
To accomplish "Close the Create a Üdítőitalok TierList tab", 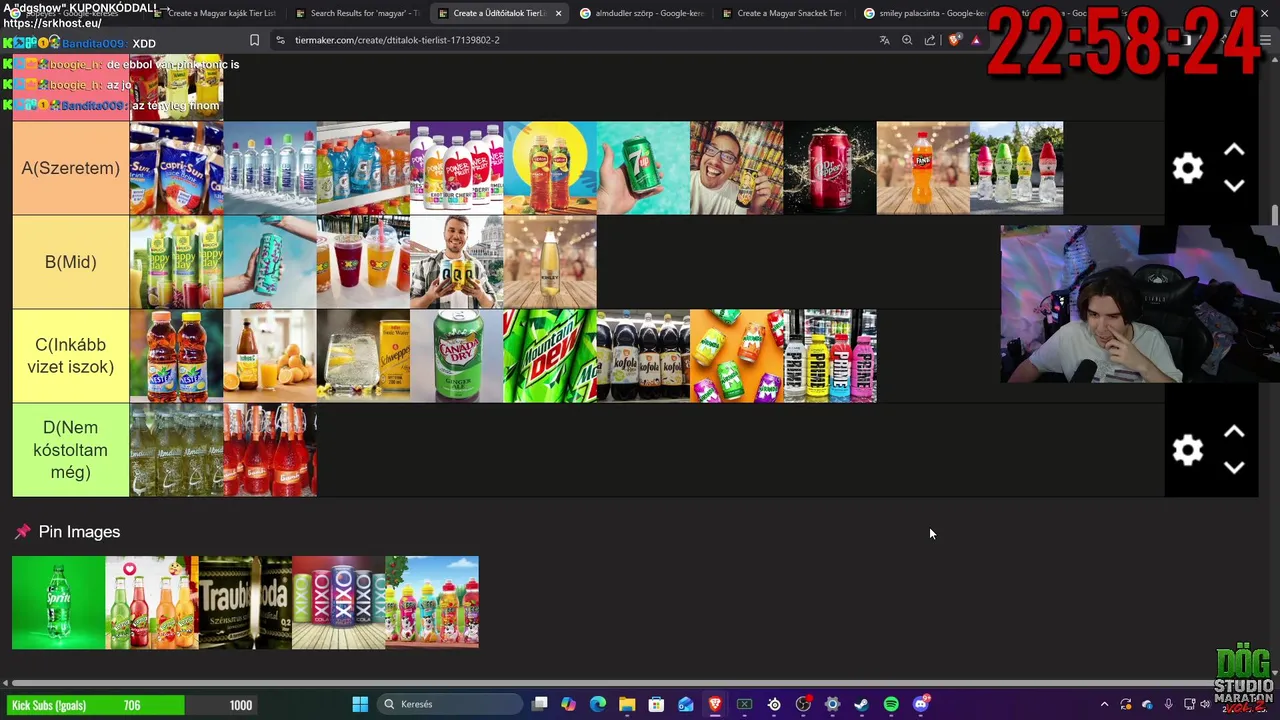I will coord(558,13).
